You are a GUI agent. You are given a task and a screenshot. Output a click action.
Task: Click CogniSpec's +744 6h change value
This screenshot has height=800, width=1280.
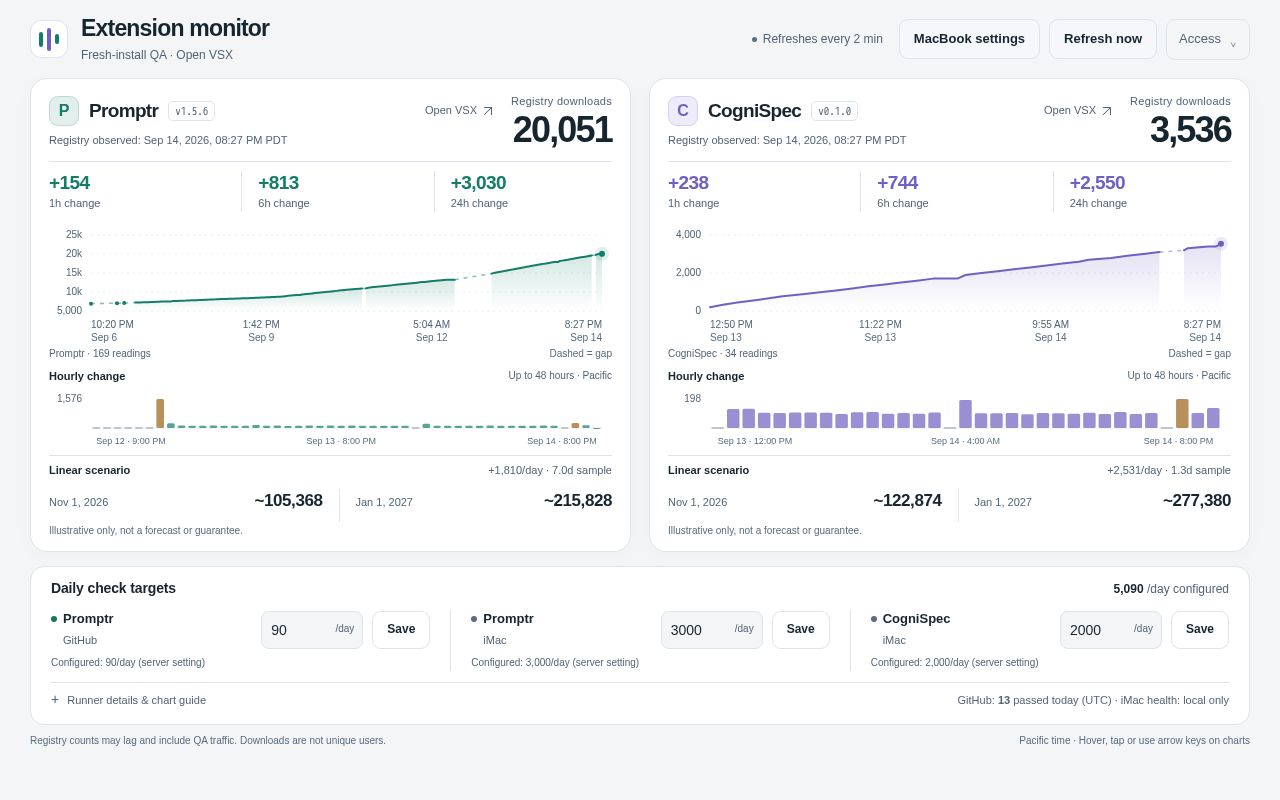[x=897, y=183]
